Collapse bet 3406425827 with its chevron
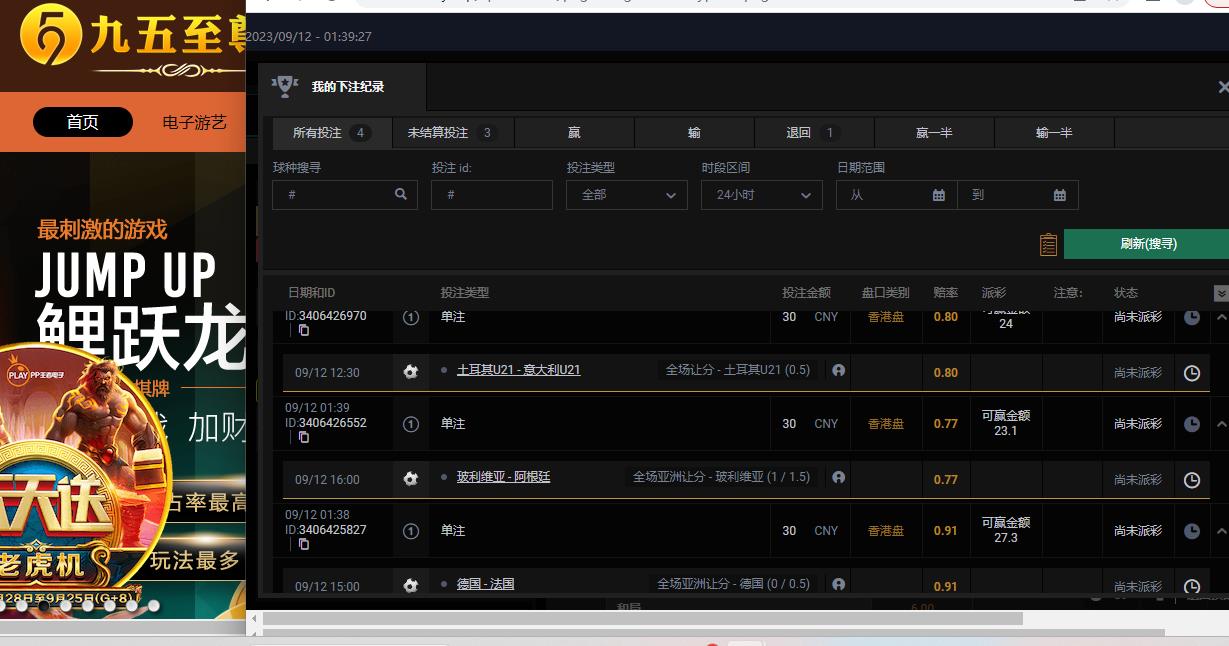 1221,531
